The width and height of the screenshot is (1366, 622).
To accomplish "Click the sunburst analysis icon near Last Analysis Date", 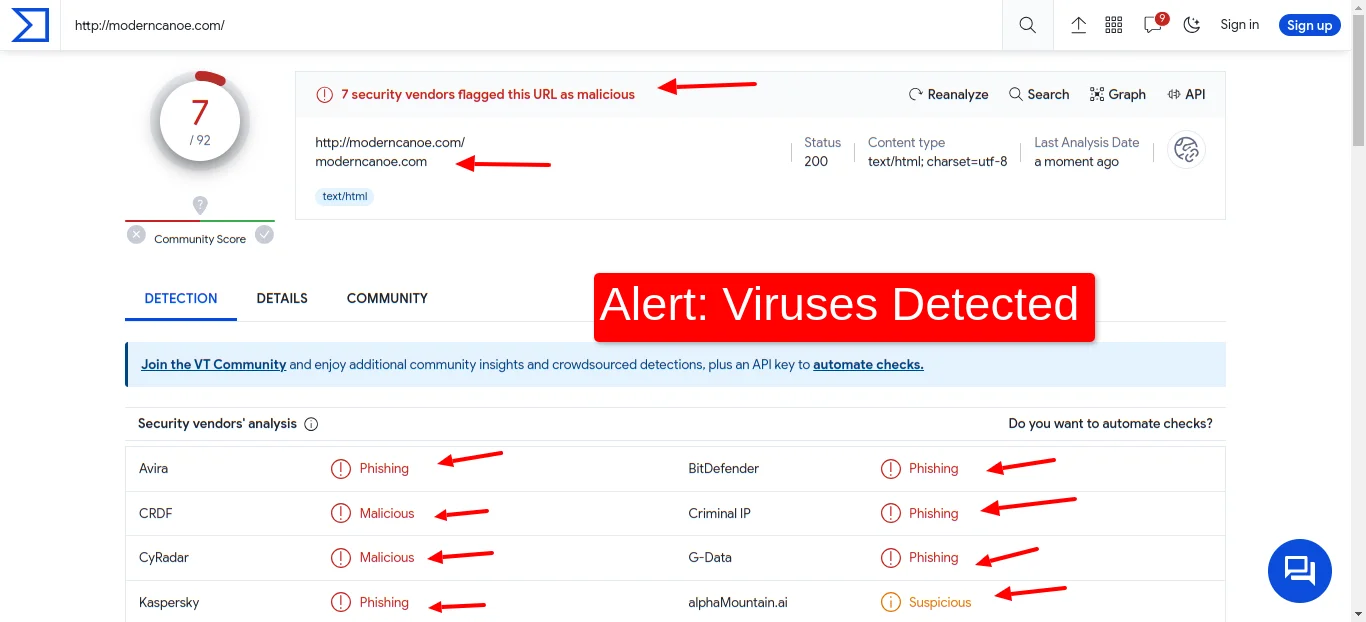I will [1186, 150].
